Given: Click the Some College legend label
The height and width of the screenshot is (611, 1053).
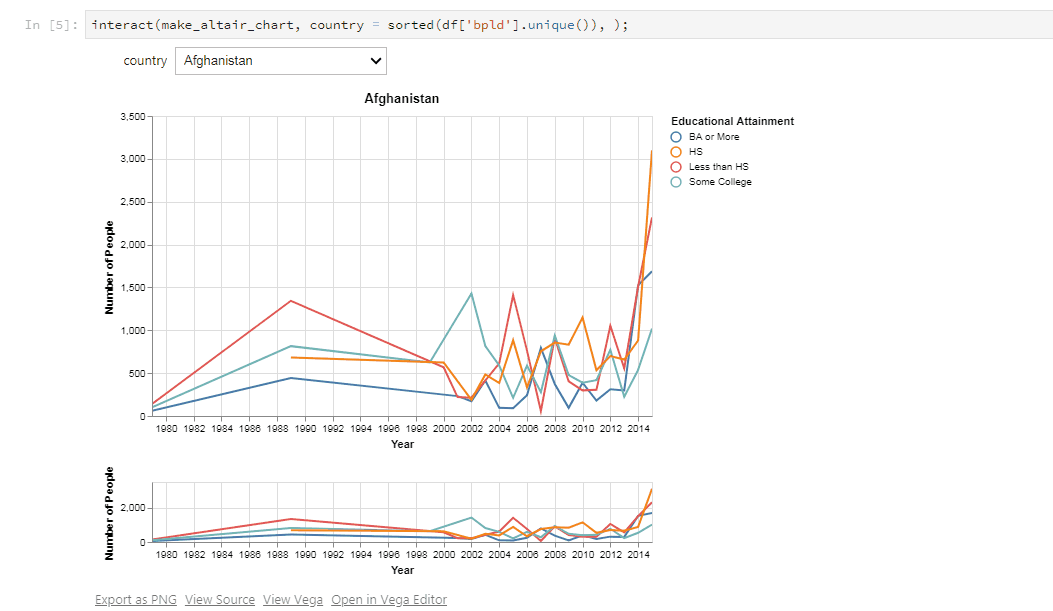Looking at the screenshot, I should click(x=720, y=182).
